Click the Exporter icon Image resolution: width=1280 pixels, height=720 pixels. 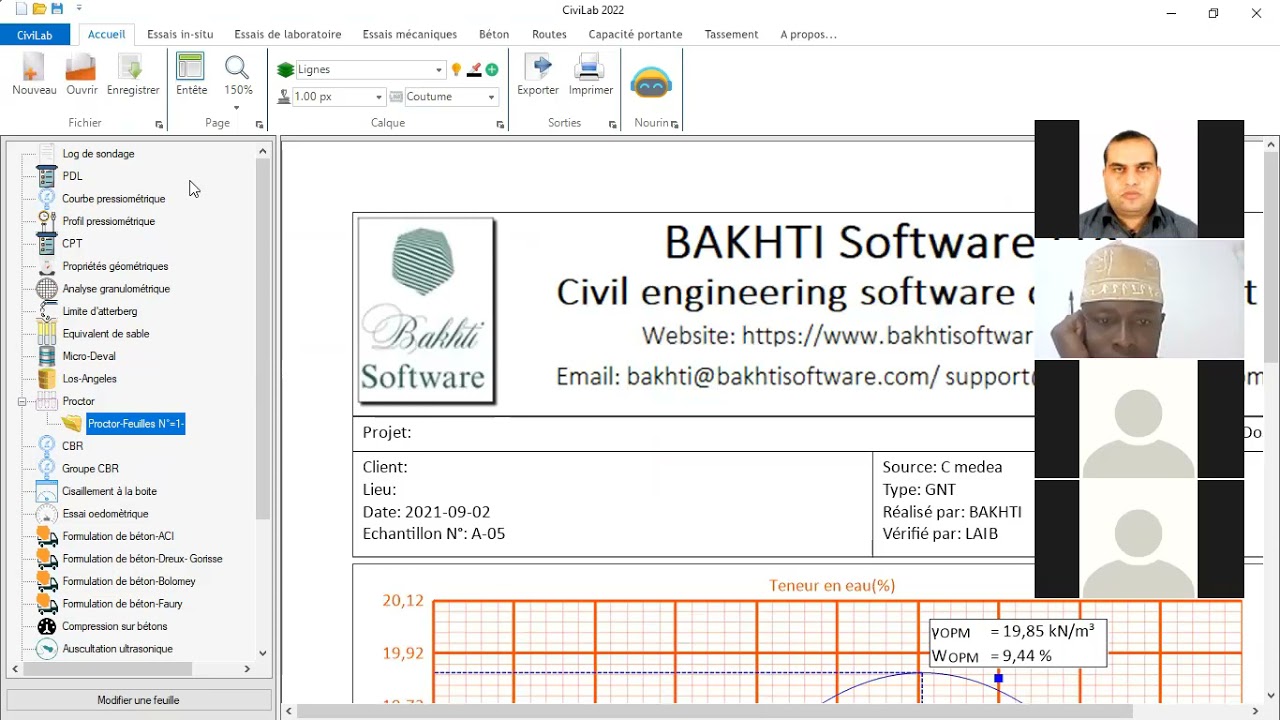click(x=538, y=75)
